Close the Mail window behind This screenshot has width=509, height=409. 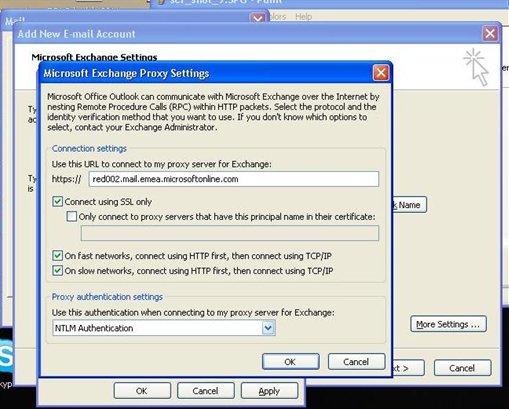(258, 18)
